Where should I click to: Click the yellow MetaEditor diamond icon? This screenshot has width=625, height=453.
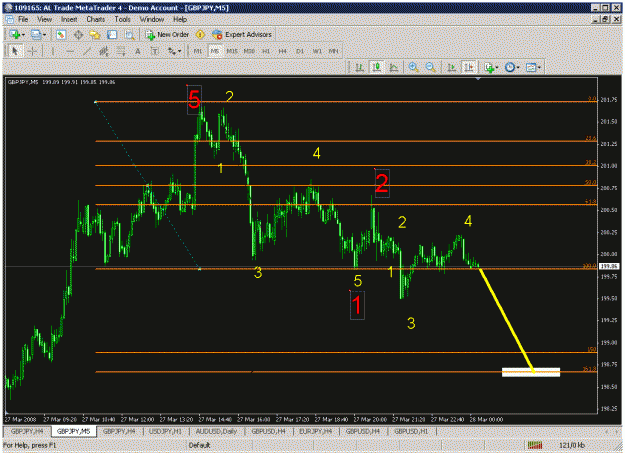pos(200,35)
